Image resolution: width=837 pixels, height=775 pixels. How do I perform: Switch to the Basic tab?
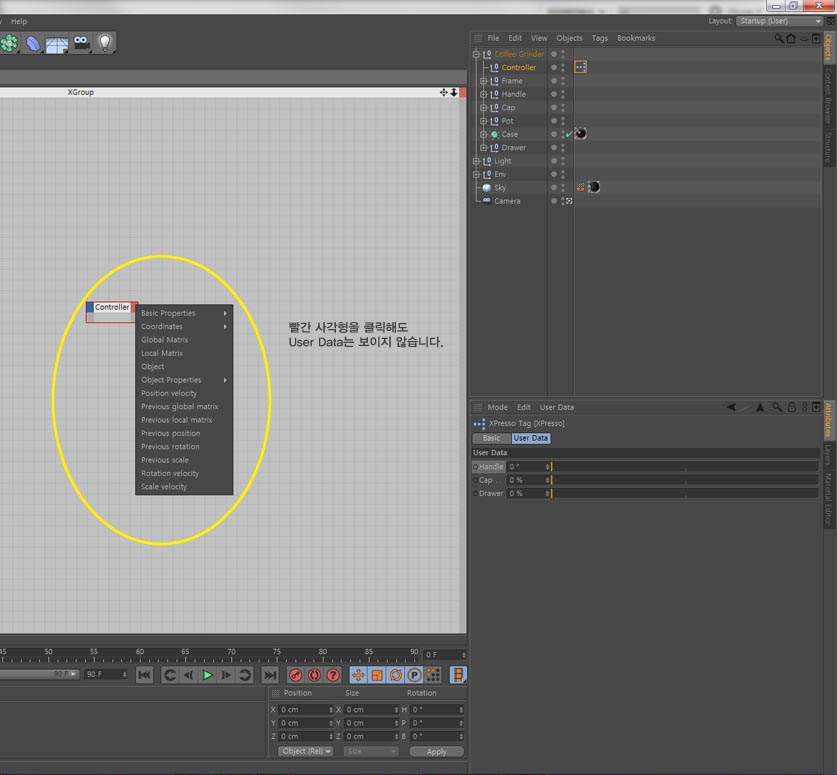coord(492,438)
